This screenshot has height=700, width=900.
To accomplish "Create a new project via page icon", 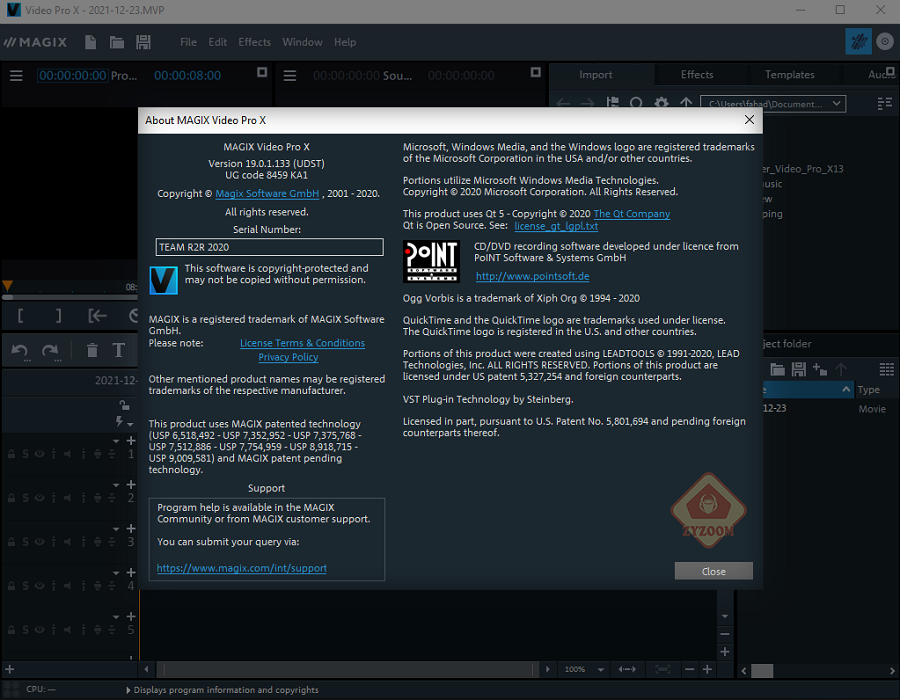I will pos(90,42).
